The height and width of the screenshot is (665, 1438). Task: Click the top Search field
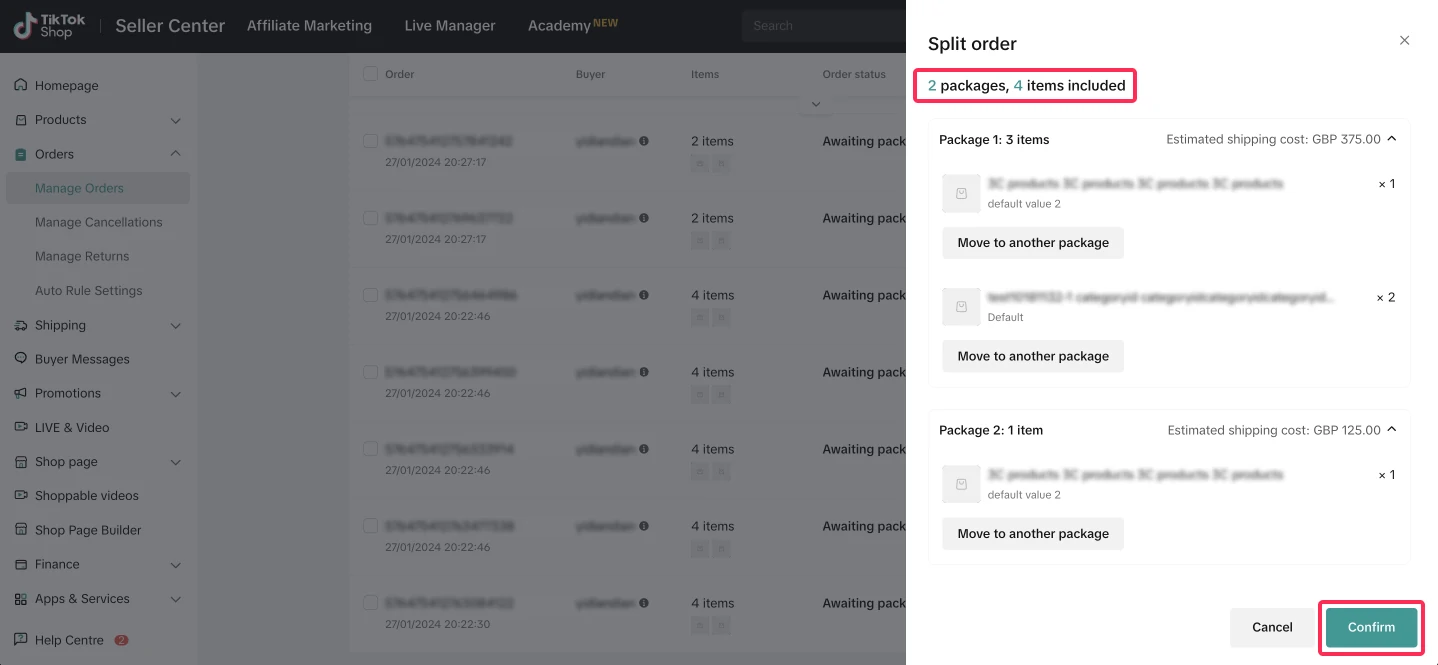coord(823,26)
